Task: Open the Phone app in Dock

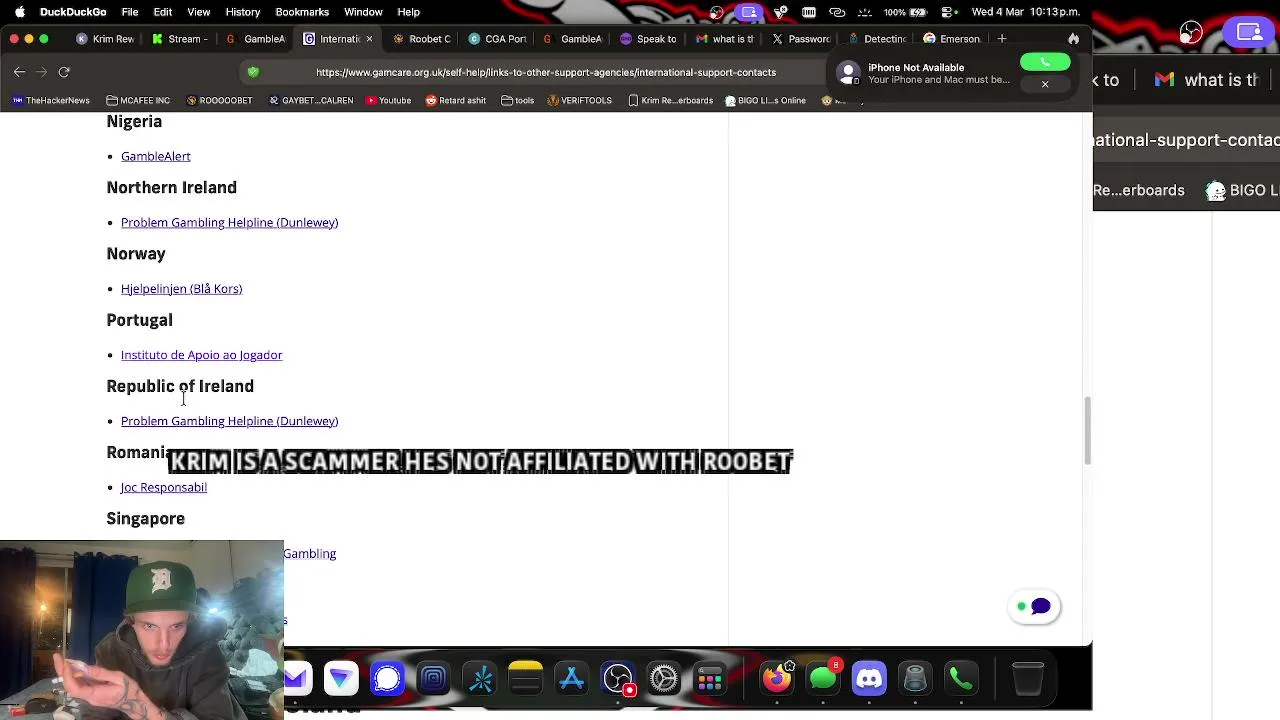Action: click(961, 679)
